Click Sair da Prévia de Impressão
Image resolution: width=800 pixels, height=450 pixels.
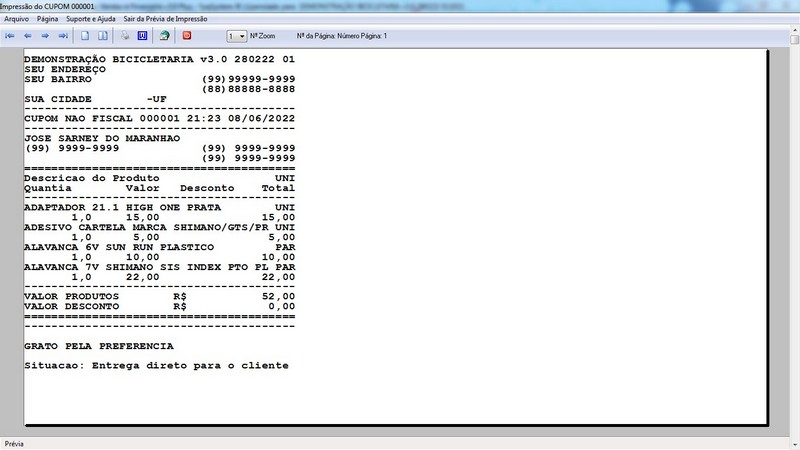[x=165, y=19]
